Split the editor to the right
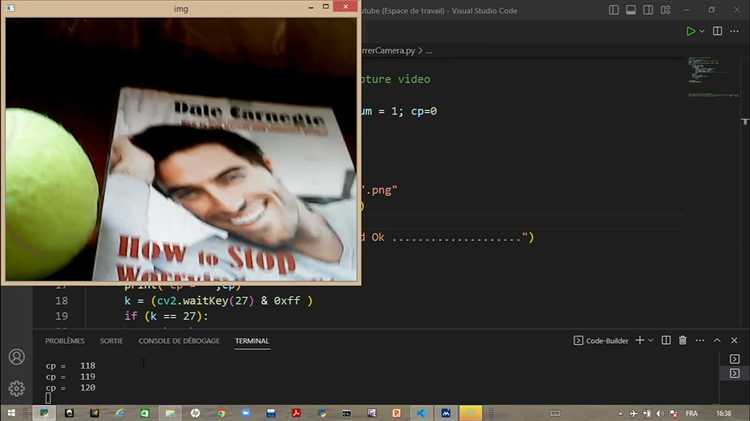 [717, 31]
